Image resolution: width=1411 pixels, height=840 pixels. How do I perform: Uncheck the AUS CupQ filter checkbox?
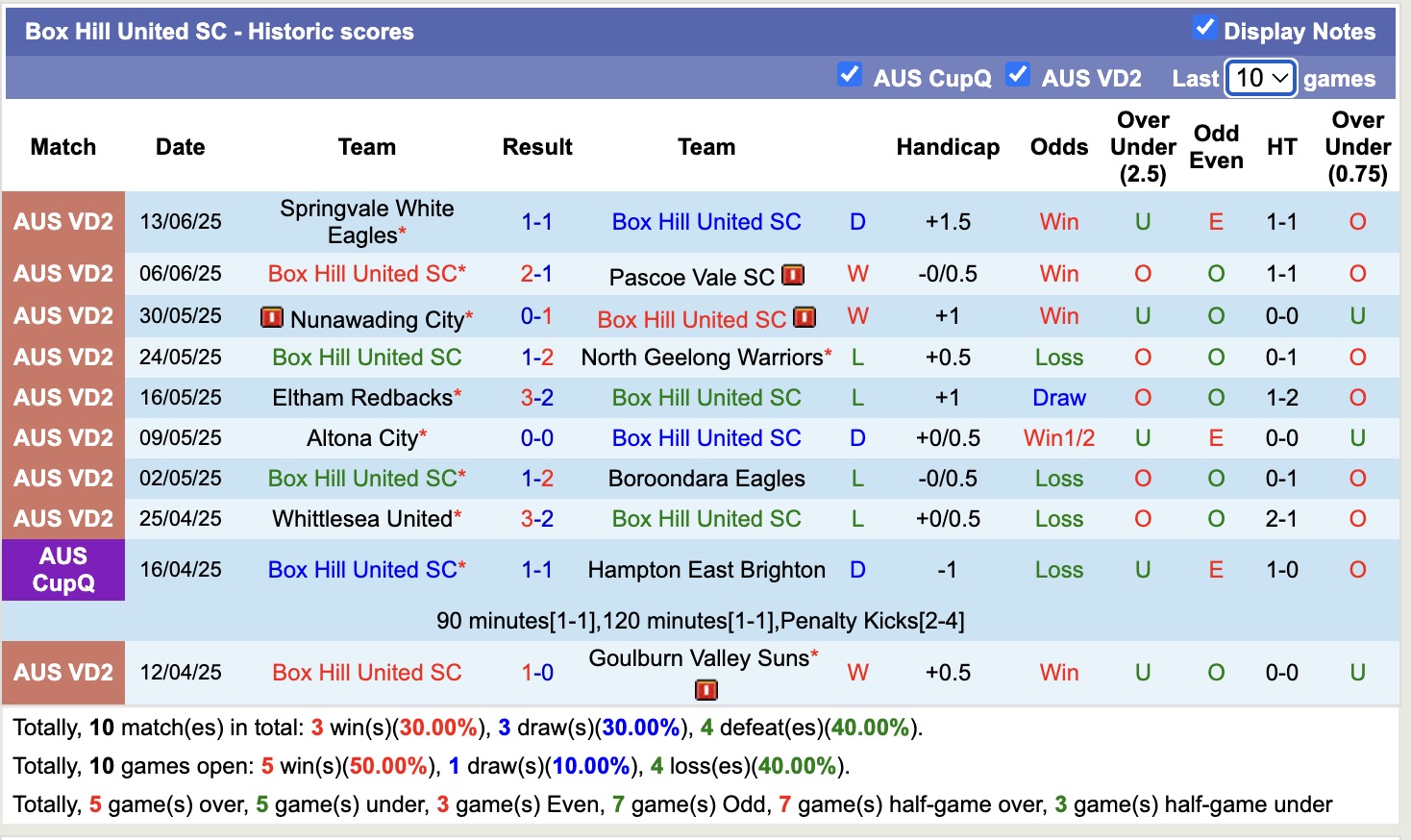pyautogui.click(x=849, y=74)
